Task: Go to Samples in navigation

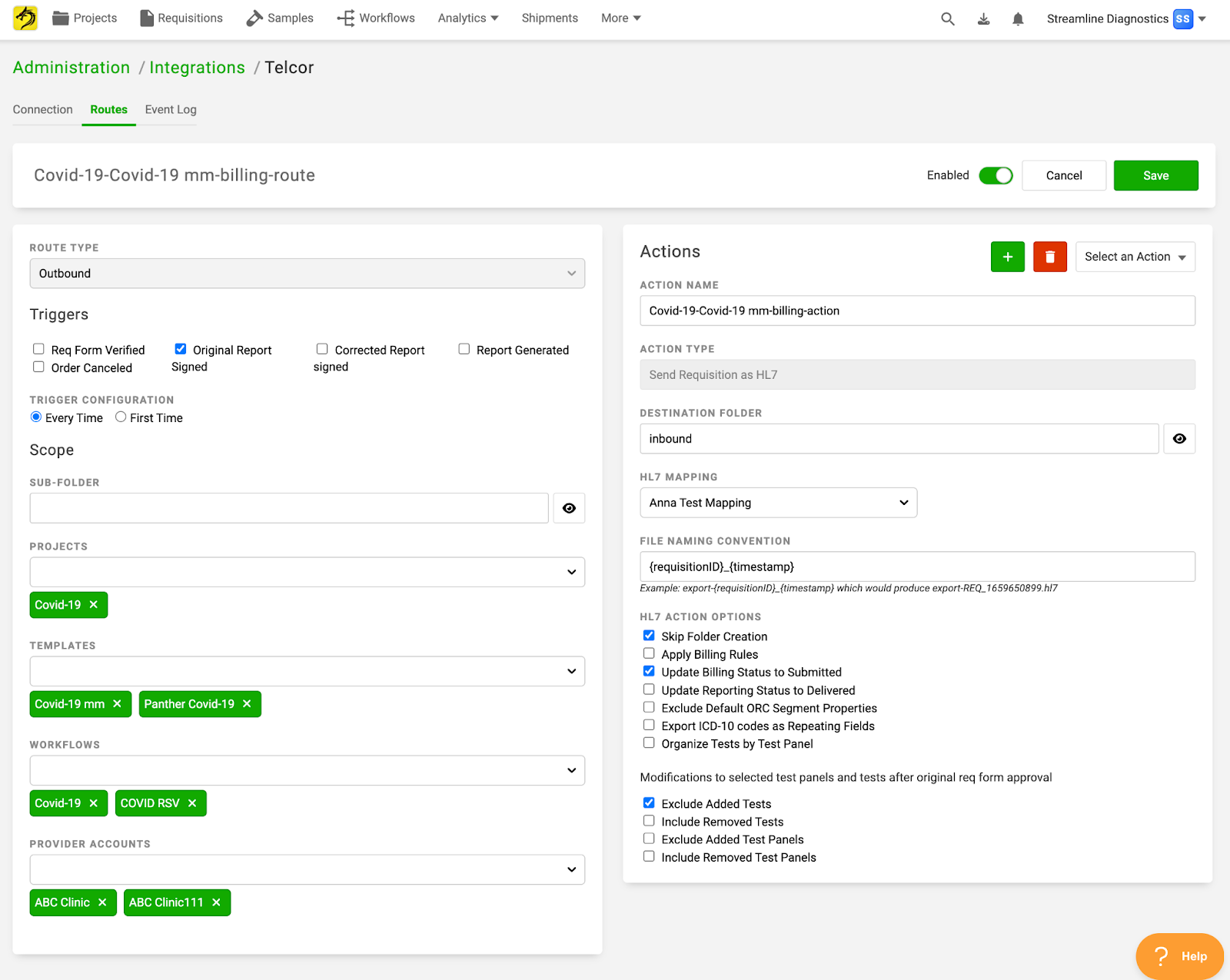Action: (280, 18)
